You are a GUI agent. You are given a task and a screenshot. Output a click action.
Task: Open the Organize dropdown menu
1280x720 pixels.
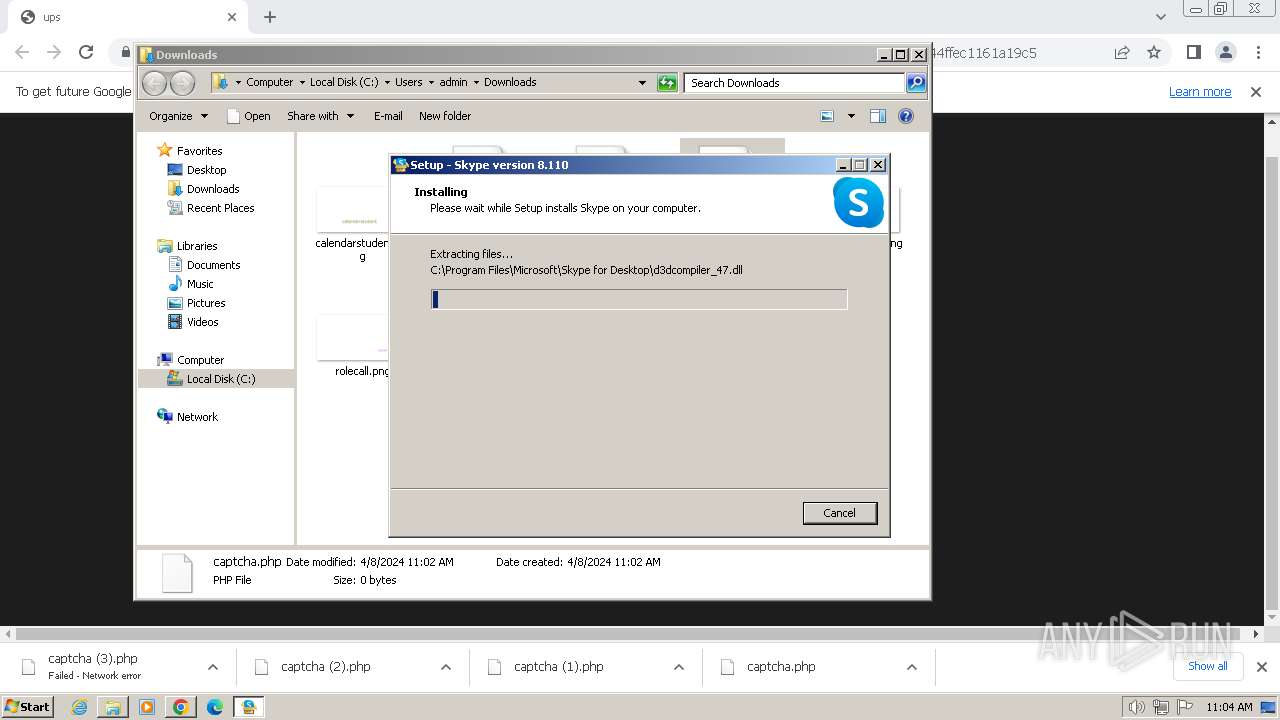click(178, 116)
